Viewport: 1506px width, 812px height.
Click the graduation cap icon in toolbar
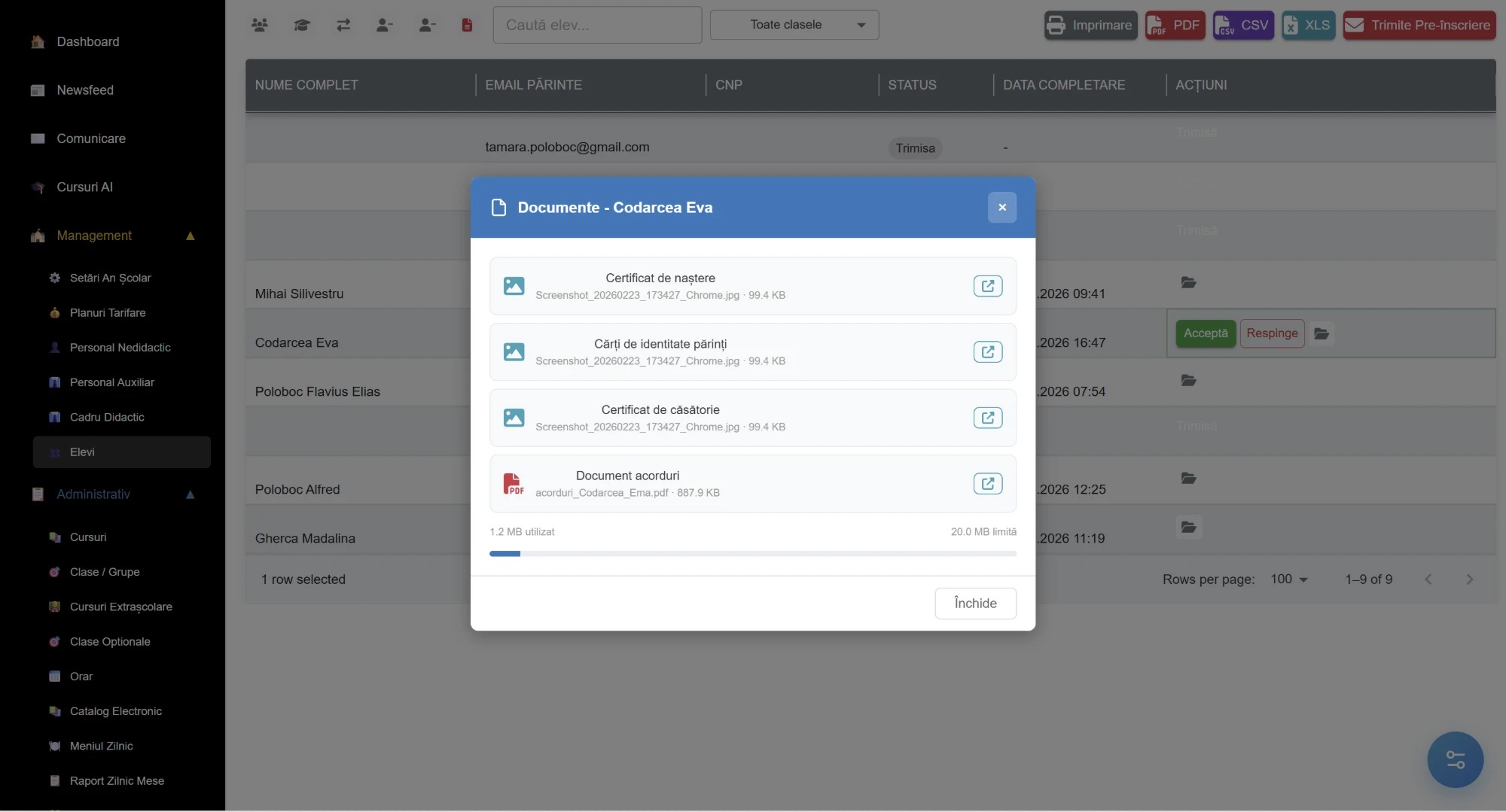coord(302,25)
